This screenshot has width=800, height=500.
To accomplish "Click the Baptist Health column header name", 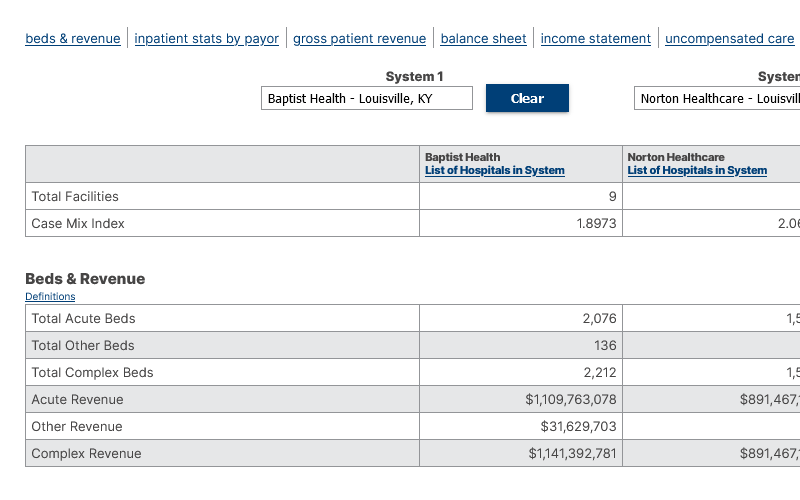I will point(462,157).
